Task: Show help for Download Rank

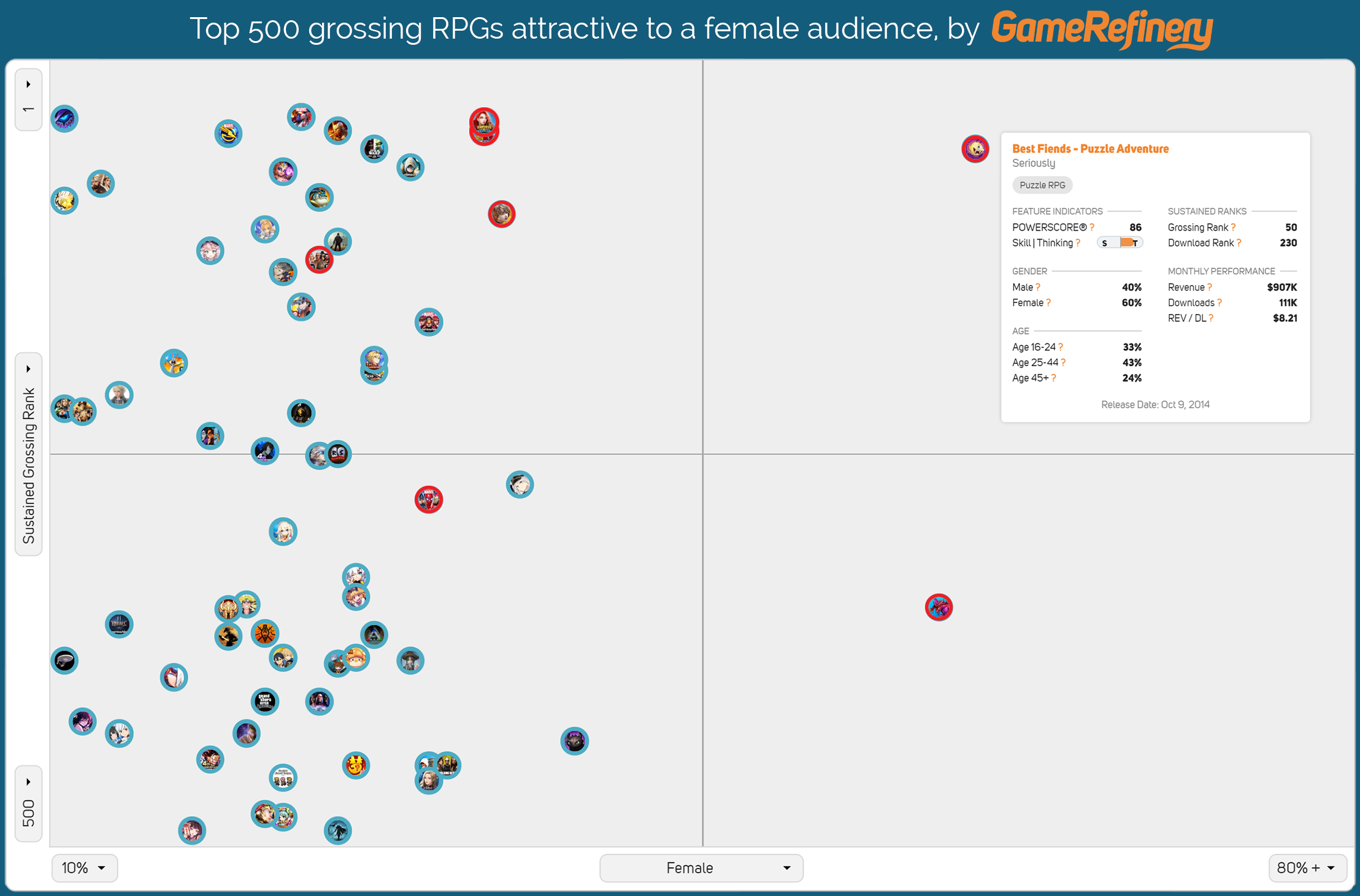Action: (x=1239, y=243)
